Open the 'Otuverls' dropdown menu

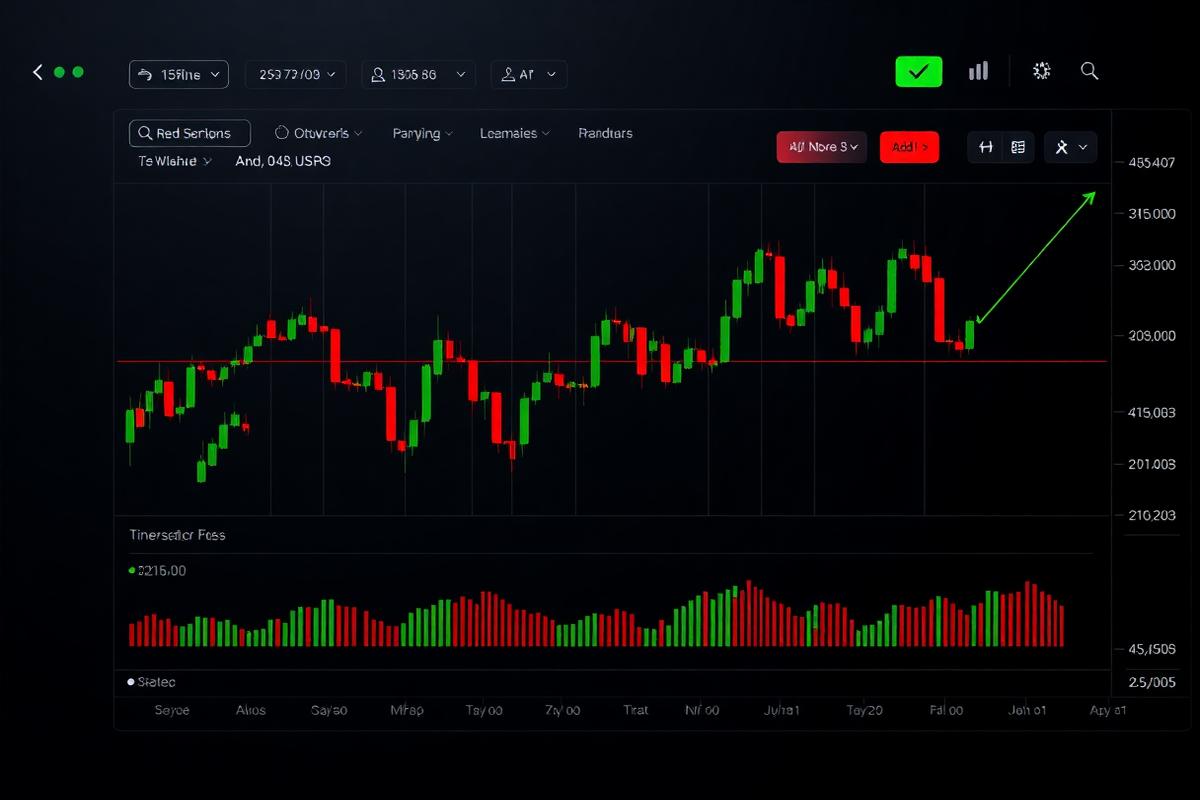(318, 133)
